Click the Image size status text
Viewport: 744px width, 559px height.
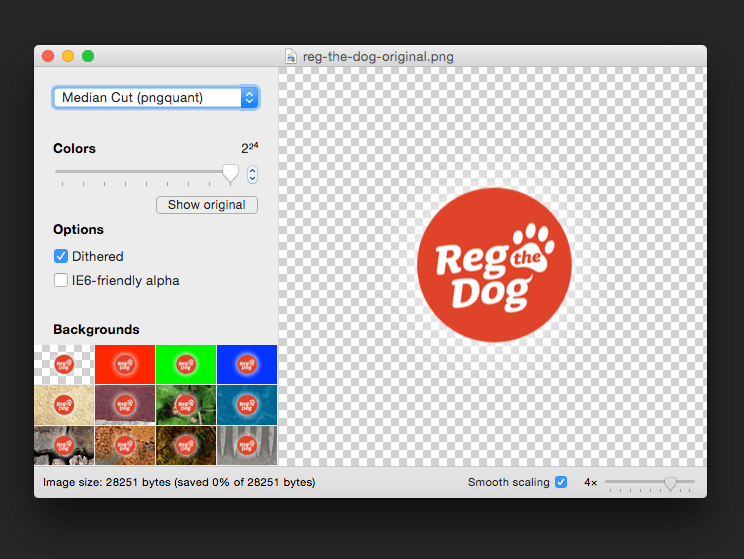point(179,482)
